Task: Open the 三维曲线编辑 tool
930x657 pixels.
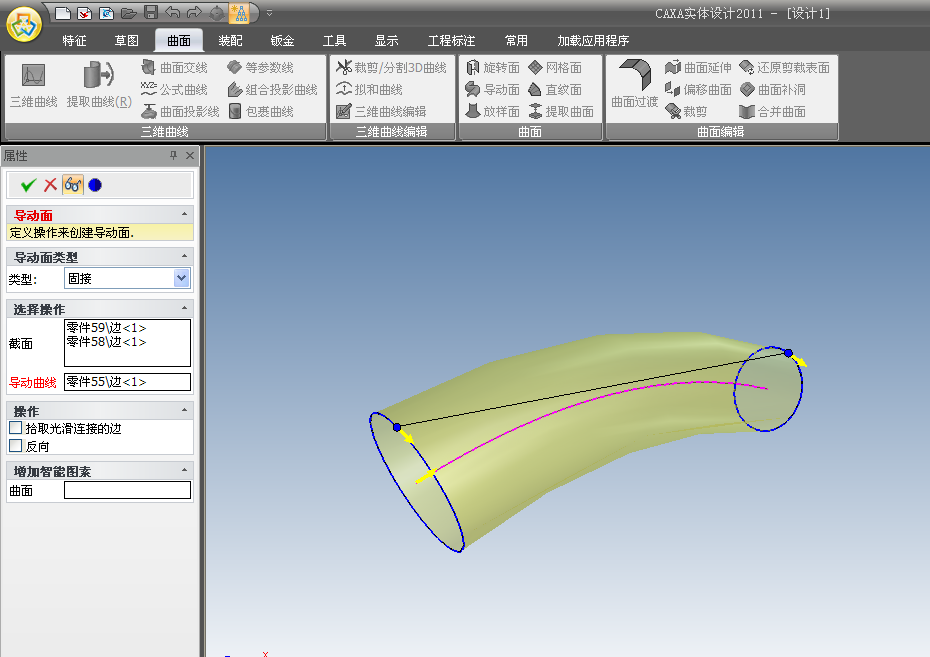Action: [x=381, y=111]
